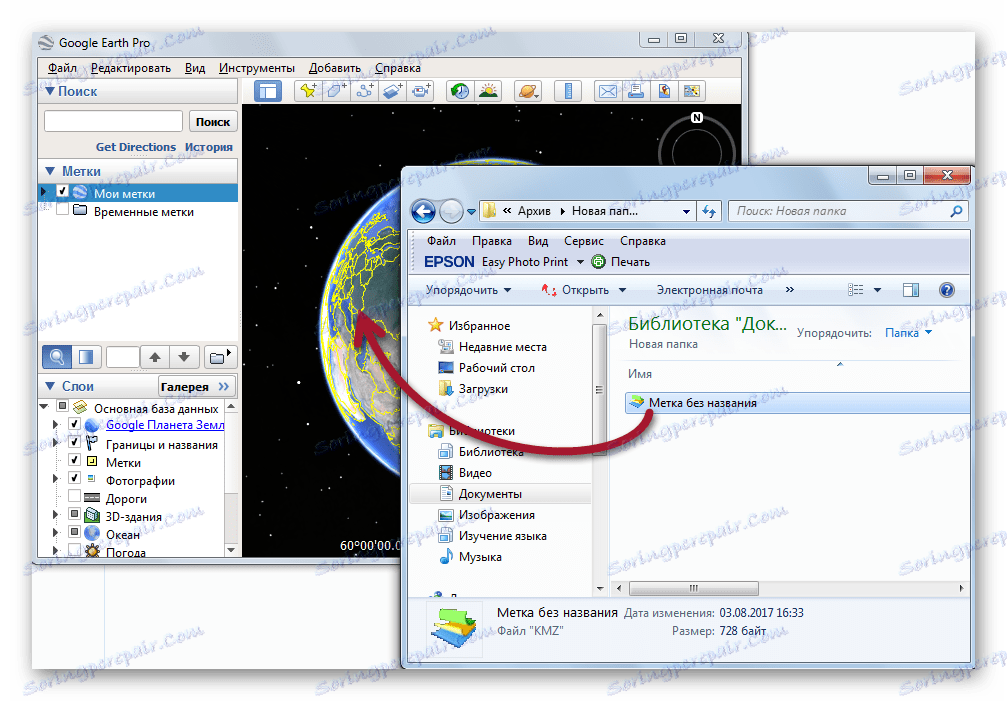Select the Метка без названия file
The image size is (1007, 701).
point(796,403)
